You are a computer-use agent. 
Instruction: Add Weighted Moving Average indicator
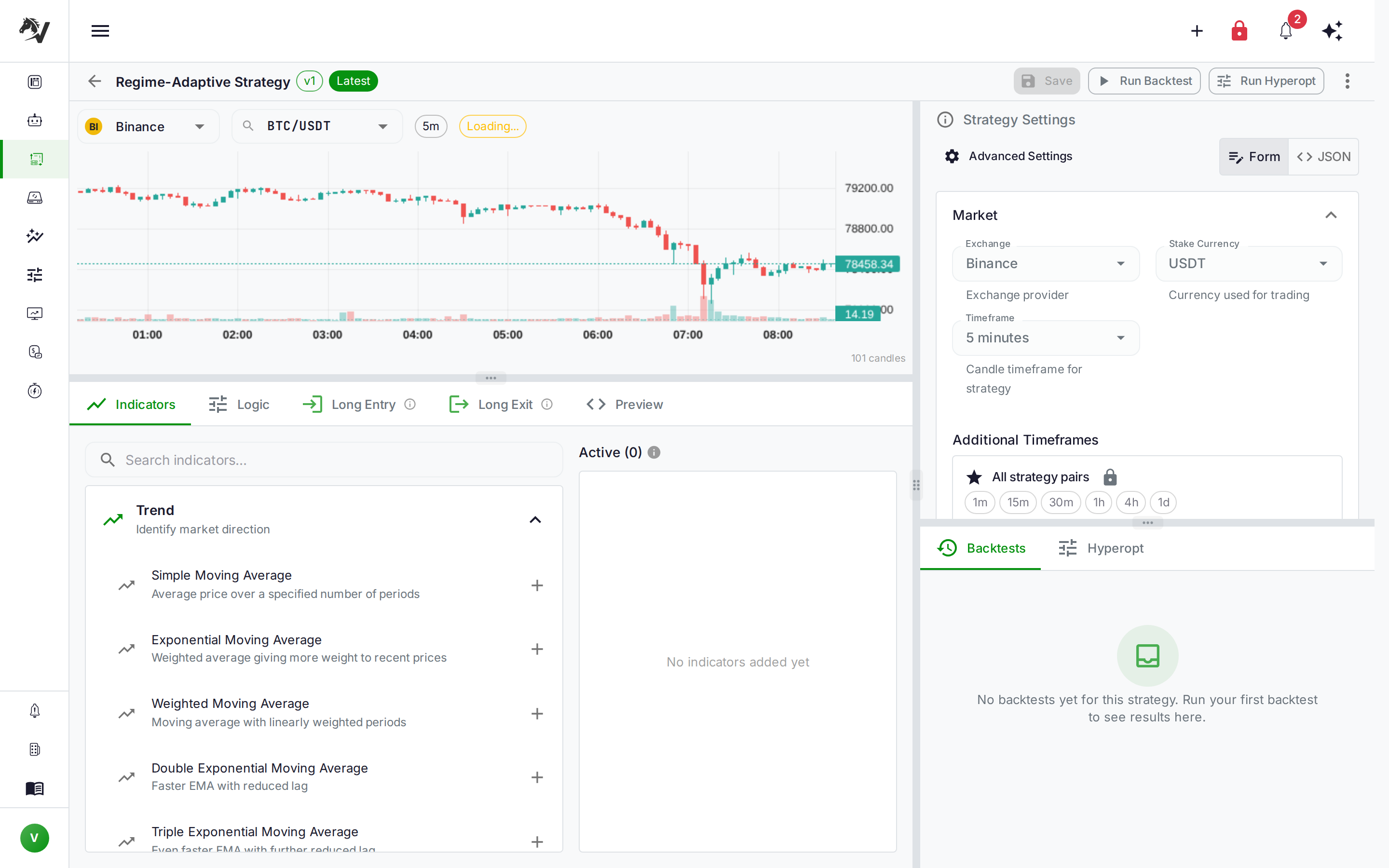pyautogui.click(x=537, y=713)
